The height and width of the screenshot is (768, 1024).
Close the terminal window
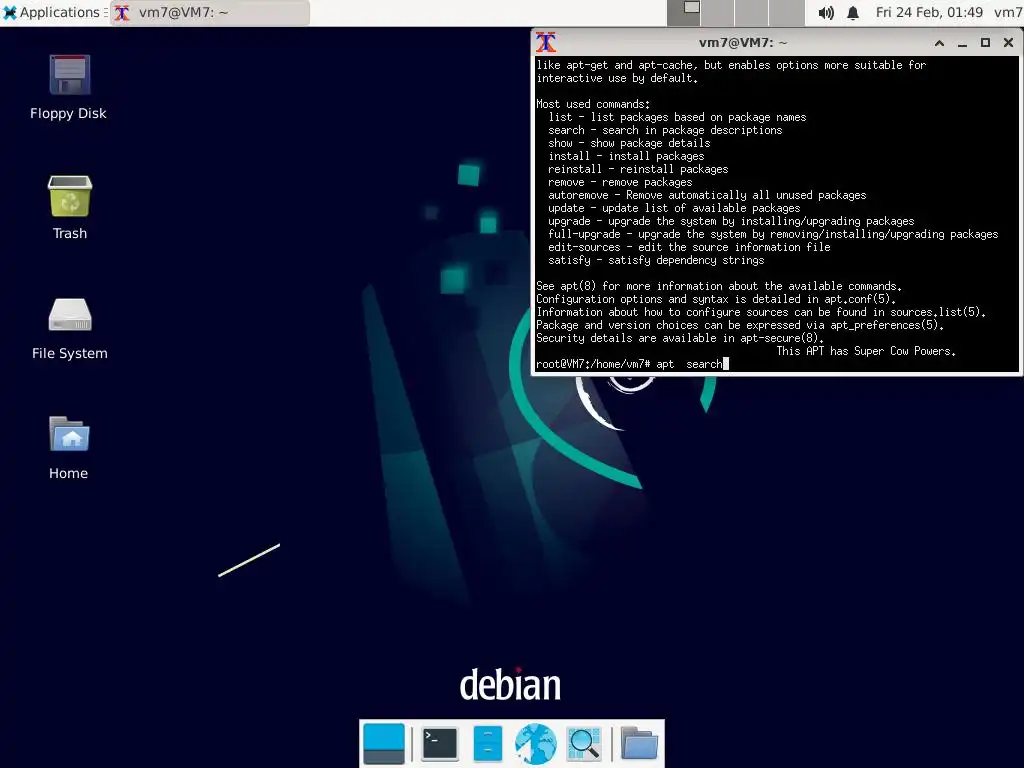[1008, 43]
